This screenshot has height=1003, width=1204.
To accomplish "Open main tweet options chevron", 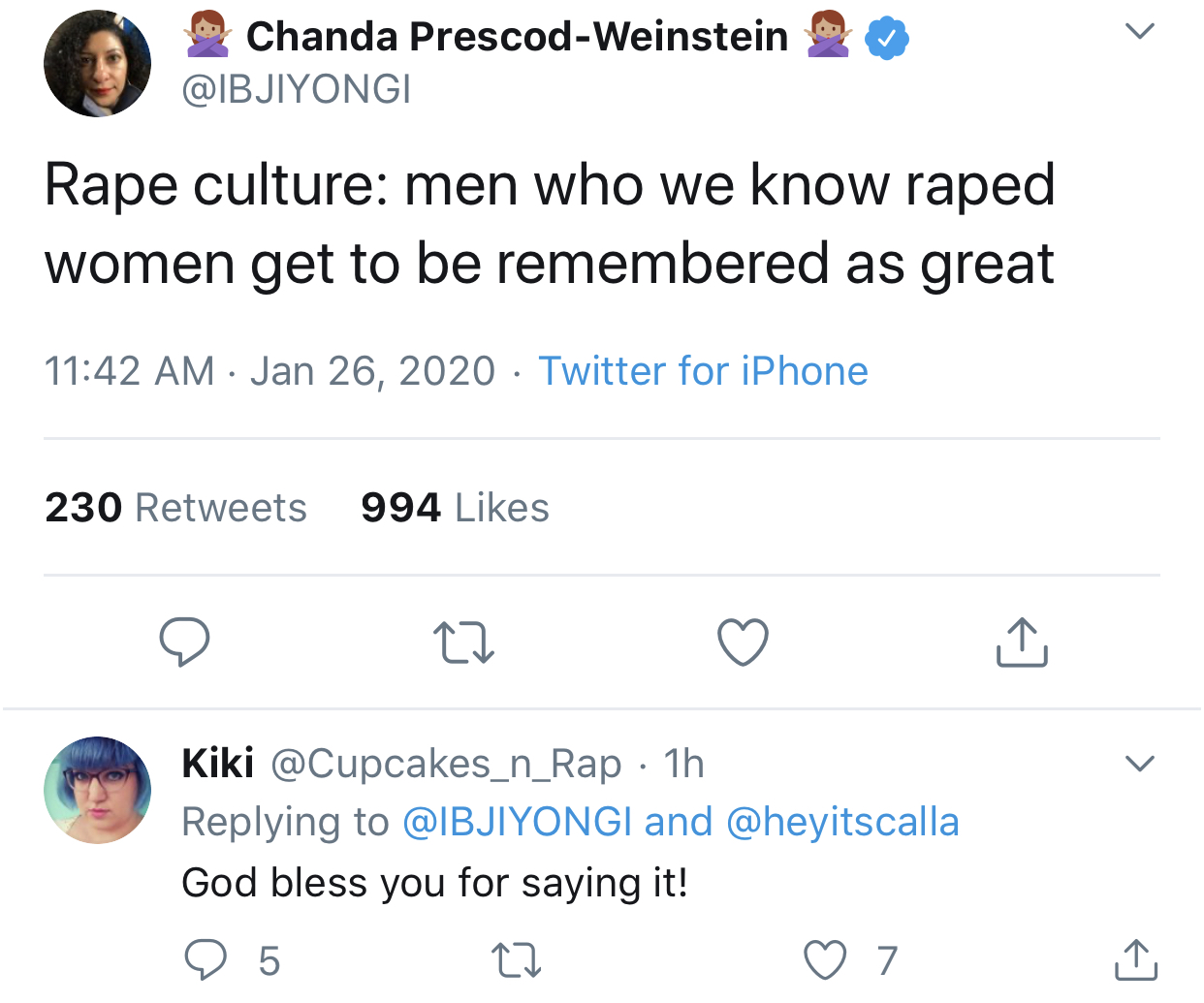I will coord(1140,32).
